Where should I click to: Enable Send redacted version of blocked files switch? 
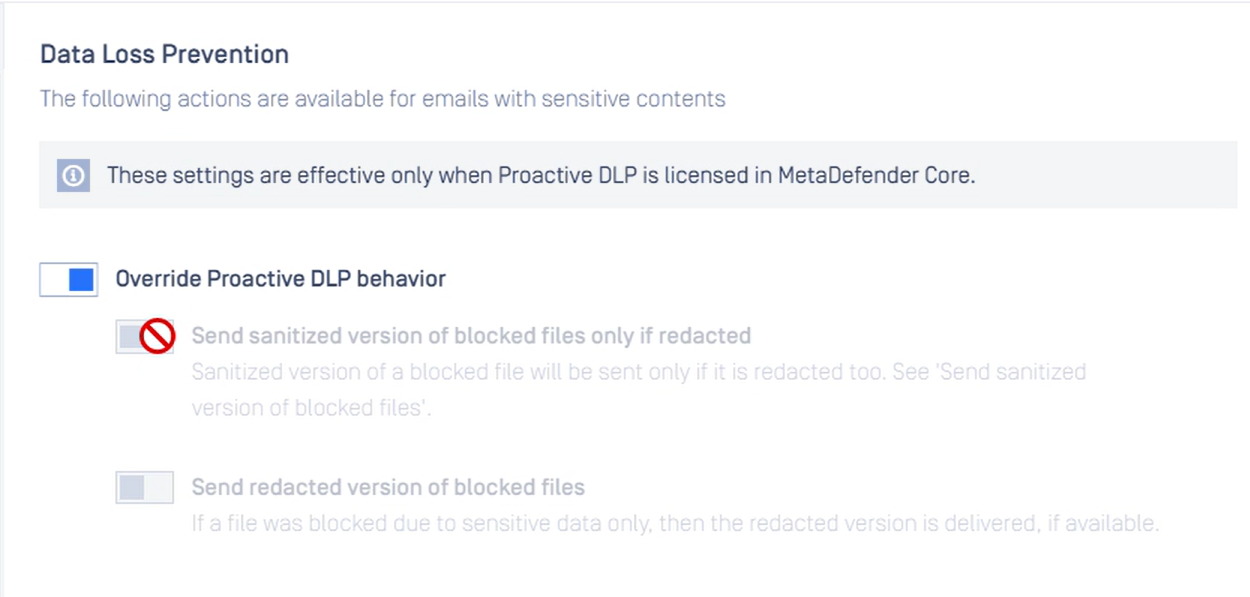coord(145,487)
